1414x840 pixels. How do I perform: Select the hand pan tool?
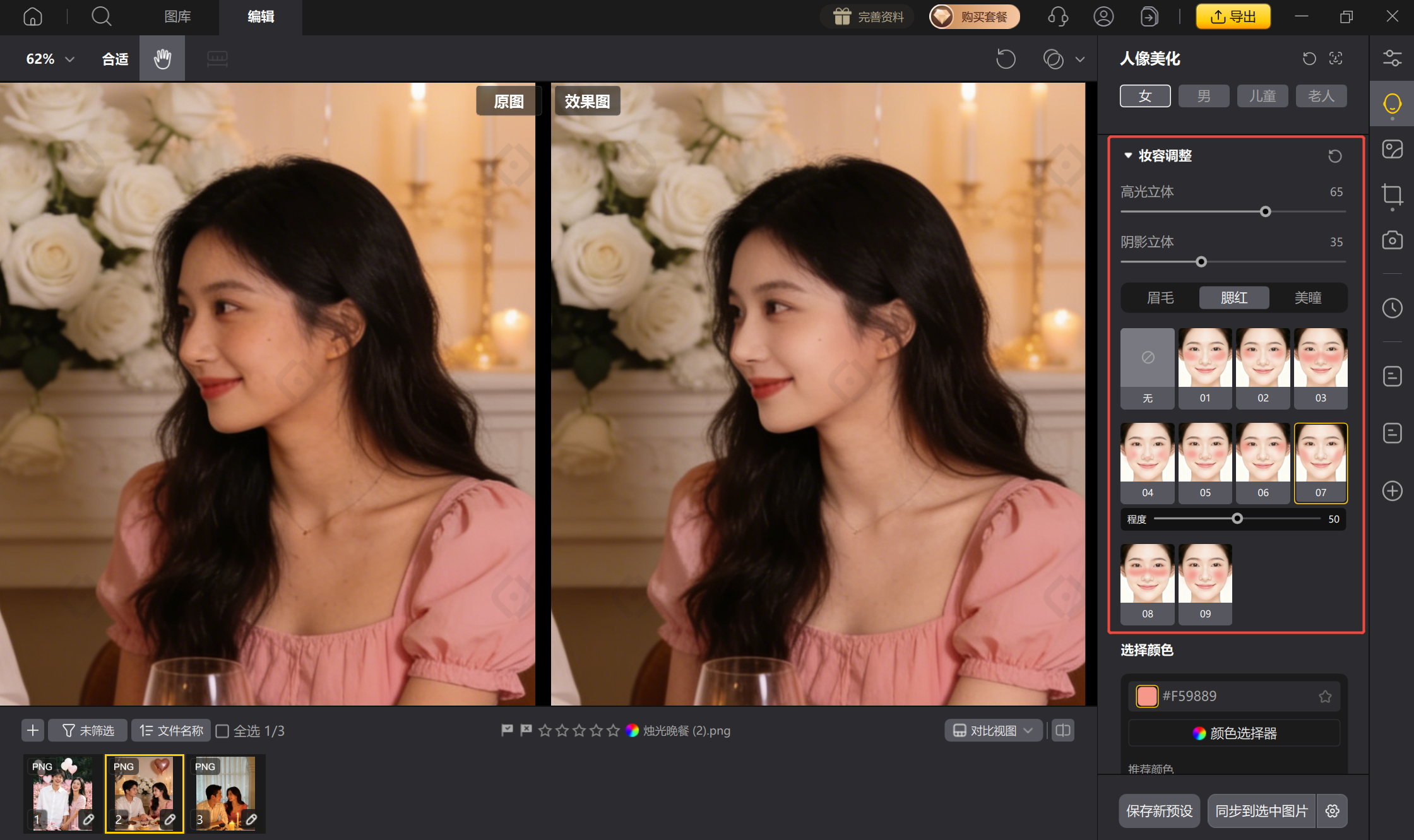[x=162, y=59]
